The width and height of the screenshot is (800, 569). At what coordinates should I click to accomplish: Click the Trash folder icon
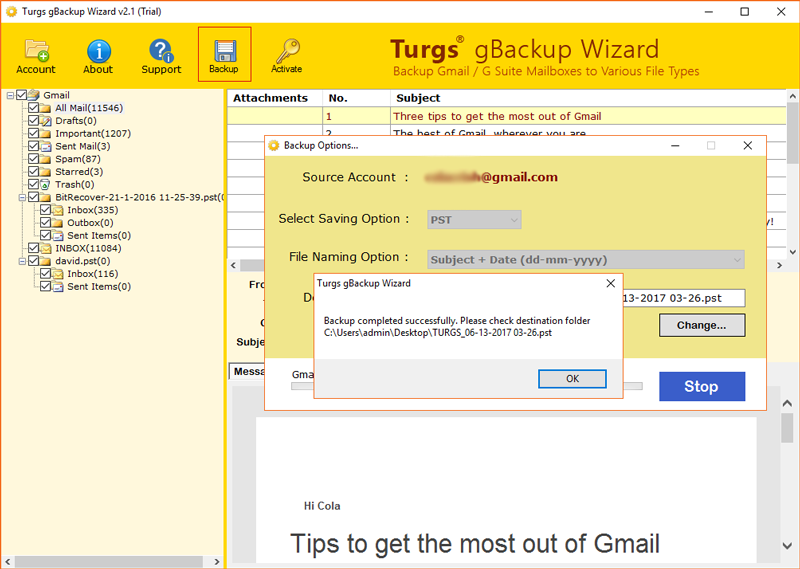coord(45,184)
